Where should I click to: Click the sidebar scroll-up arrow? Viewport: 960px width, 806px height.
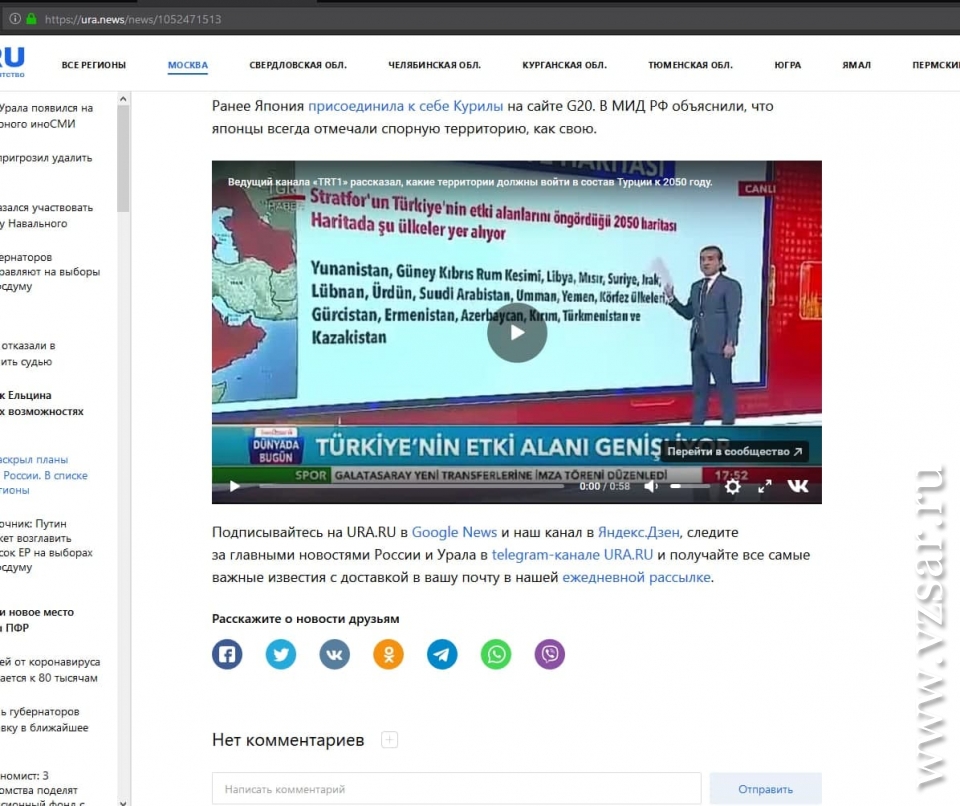pos(123,99)
